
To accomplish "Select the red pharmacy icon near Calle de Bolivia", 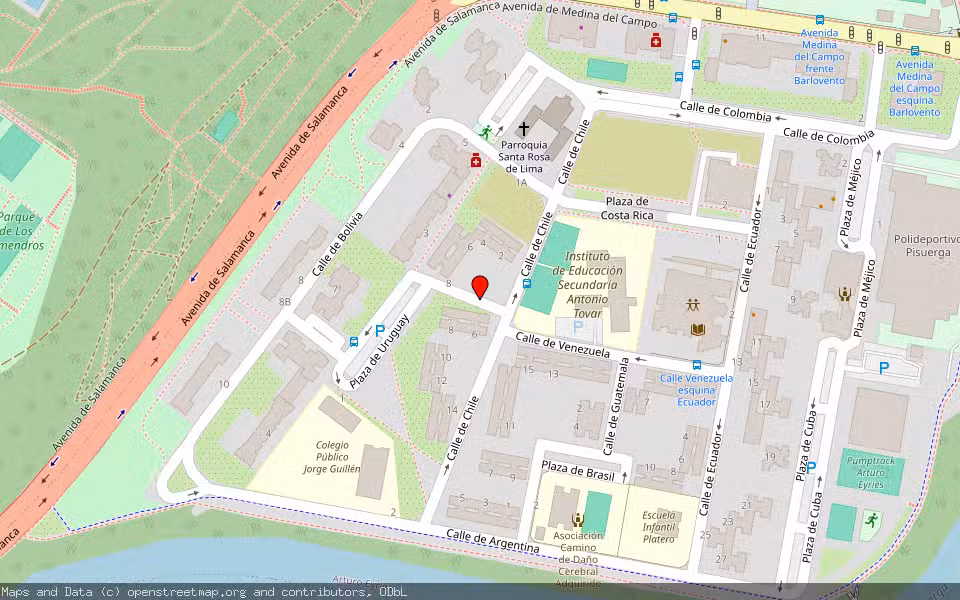I will (x=476, y=160).
